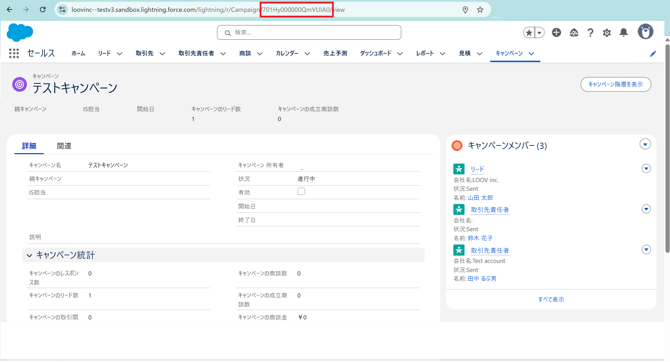Open the レポート navigation tab
Image resolution: width=670 pixels, height=362 pixels.
(425, 53)
